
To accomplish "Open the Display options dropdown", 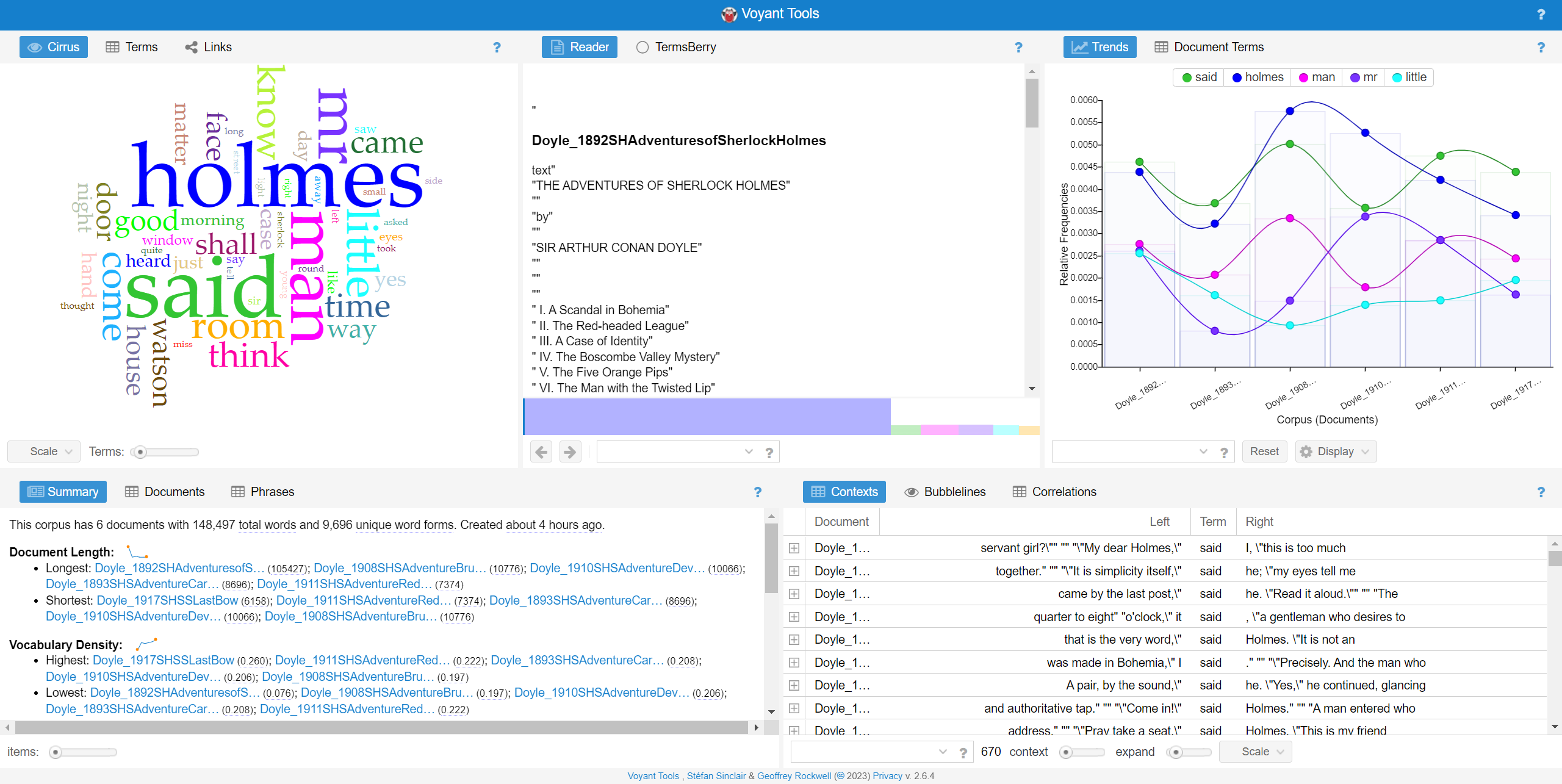I will tap(1336, 451).
